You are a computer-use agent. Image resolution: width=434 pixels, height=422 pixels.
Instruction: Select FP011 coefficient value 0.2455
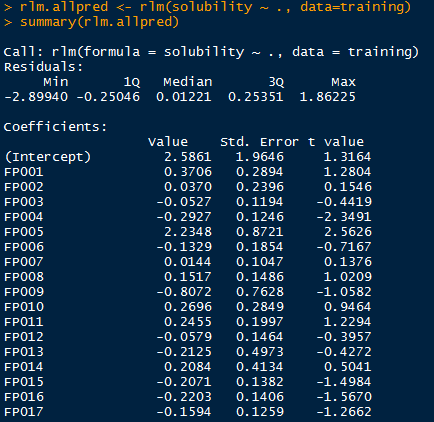click(x=188, y=322)
